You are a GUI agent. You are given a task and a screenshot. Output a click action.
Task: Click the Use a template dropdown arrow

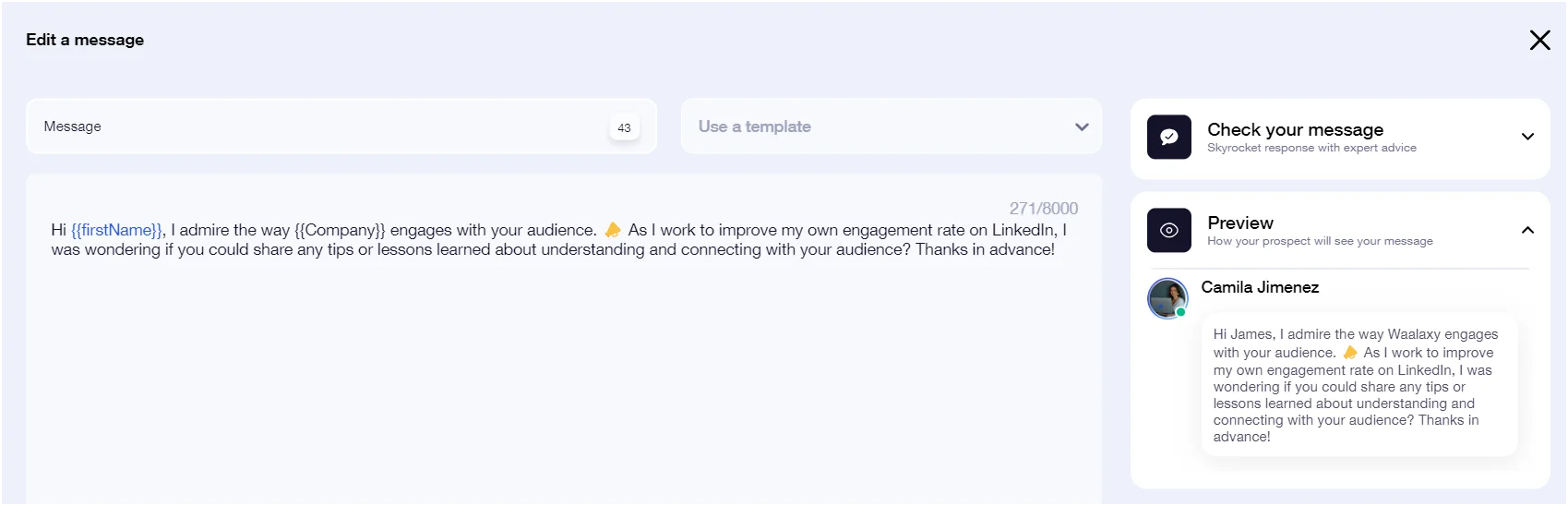pyautogui.click(x=1082, y=126)
